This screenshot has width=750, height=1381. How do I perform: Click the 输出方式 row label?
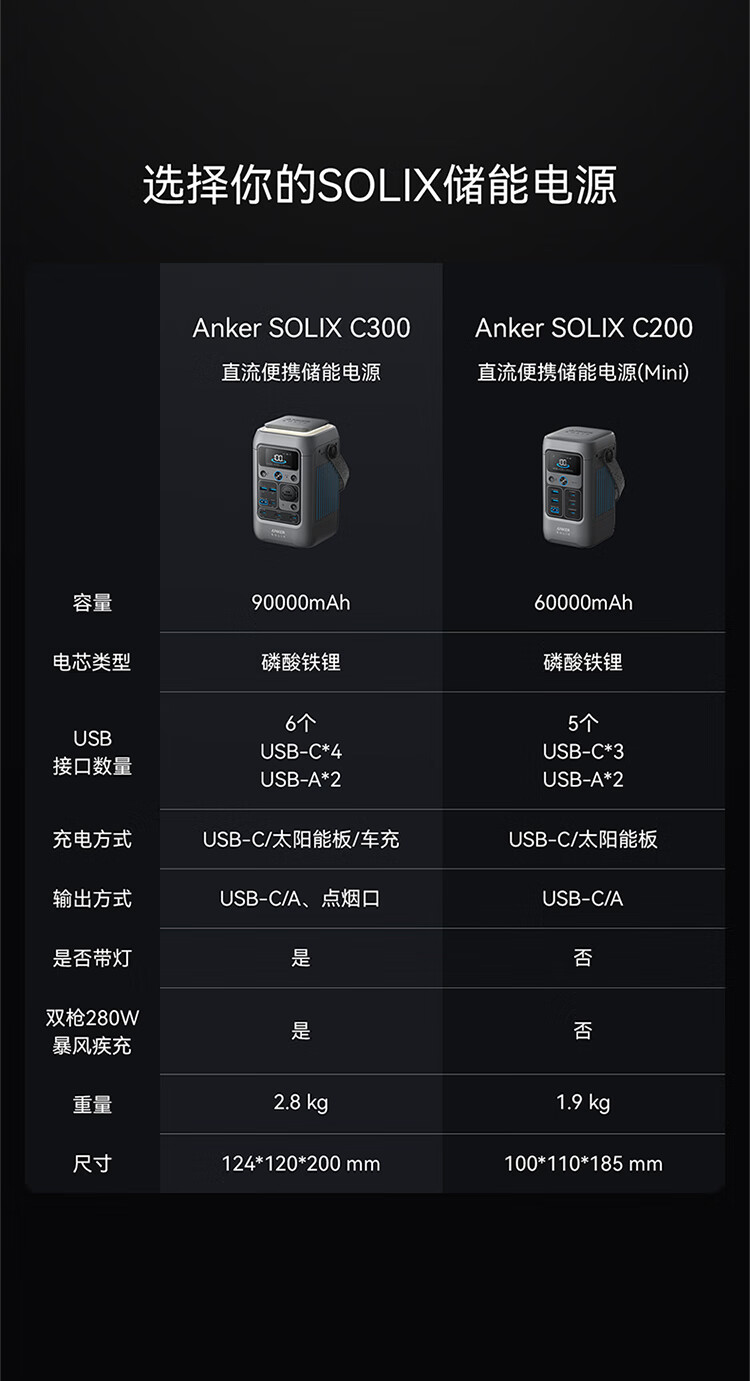[x=92, y=899]
